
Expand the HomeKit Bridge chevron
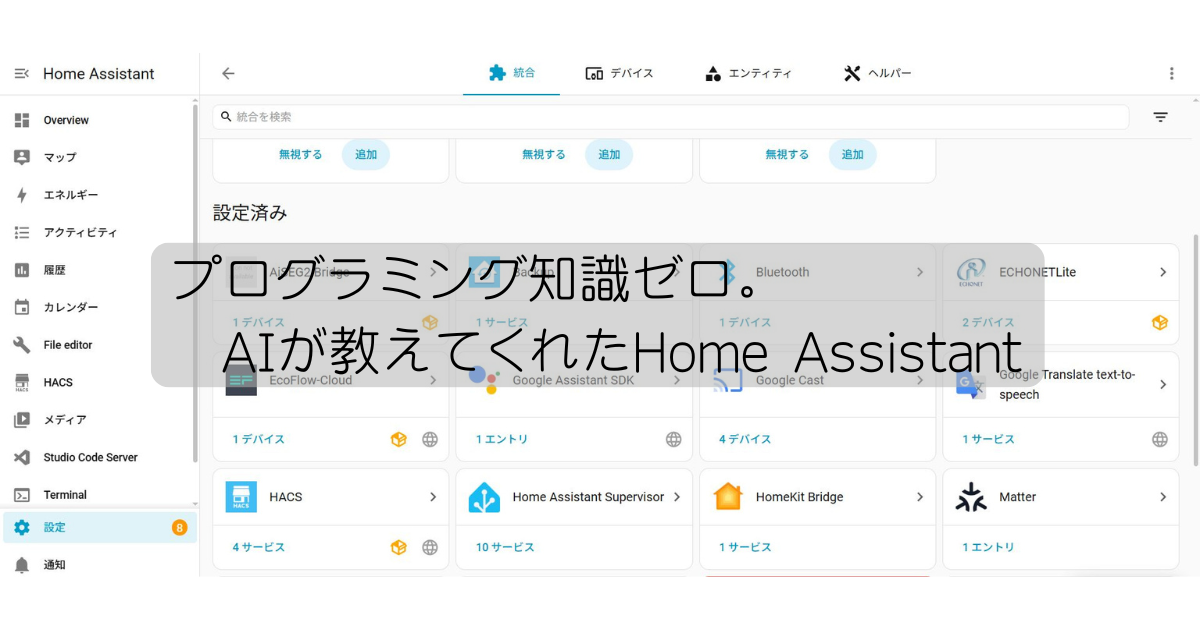tap(920, 497)
